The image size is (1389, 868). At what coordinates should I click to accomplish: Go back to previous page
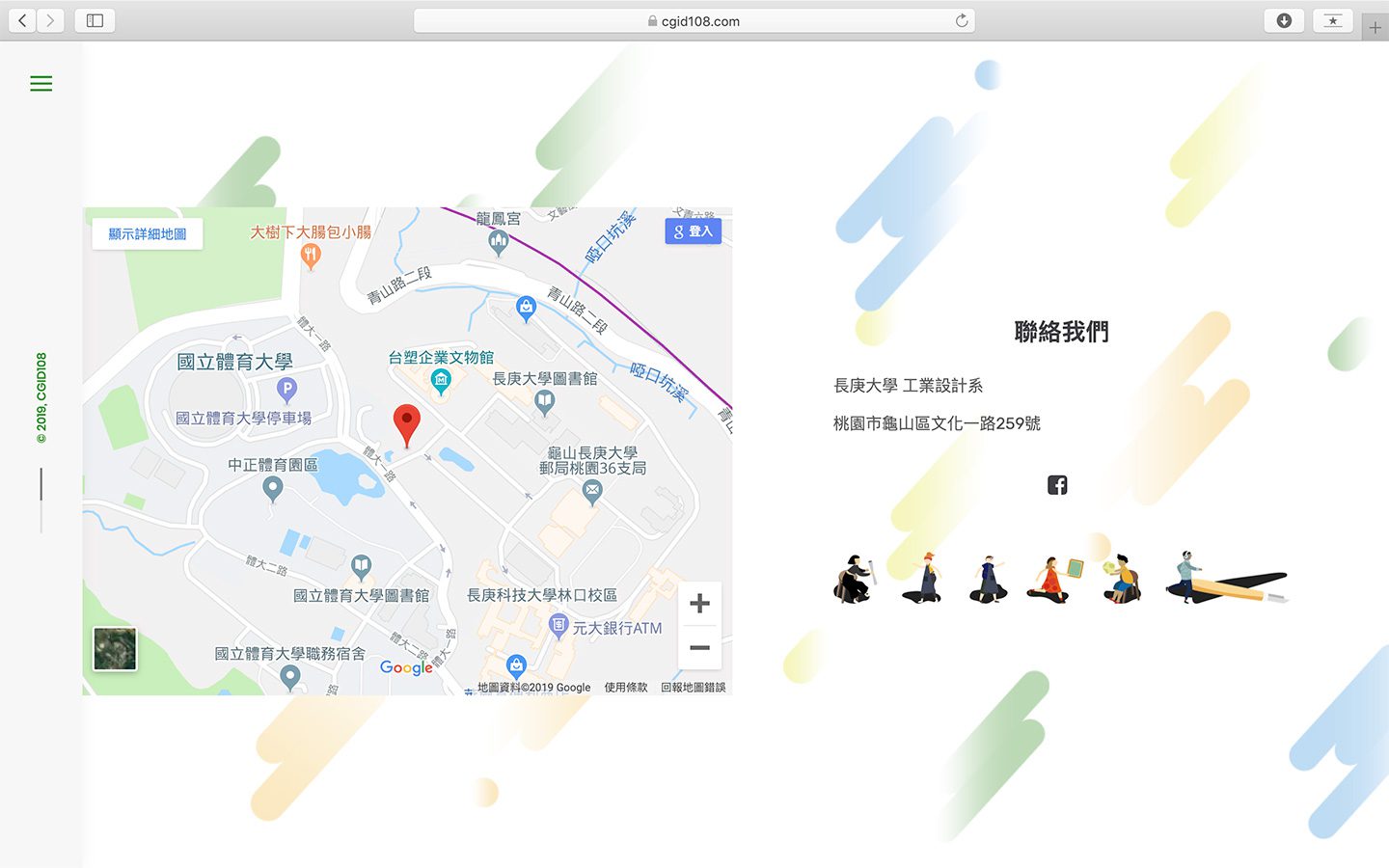[22, 21]
